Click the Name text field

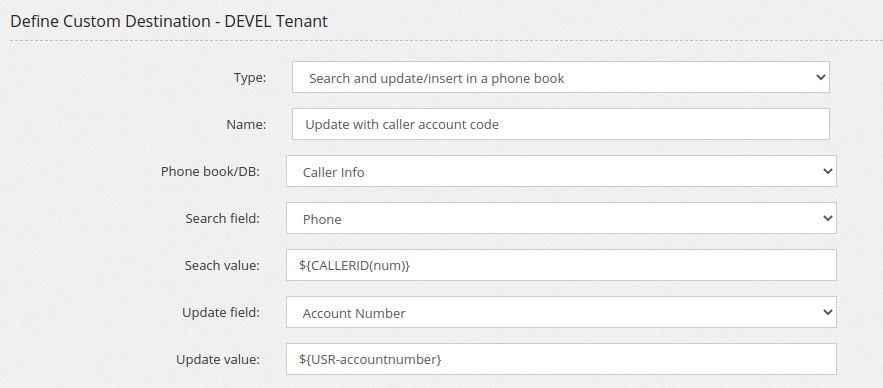pyautogui.click(x=560, y=124)
